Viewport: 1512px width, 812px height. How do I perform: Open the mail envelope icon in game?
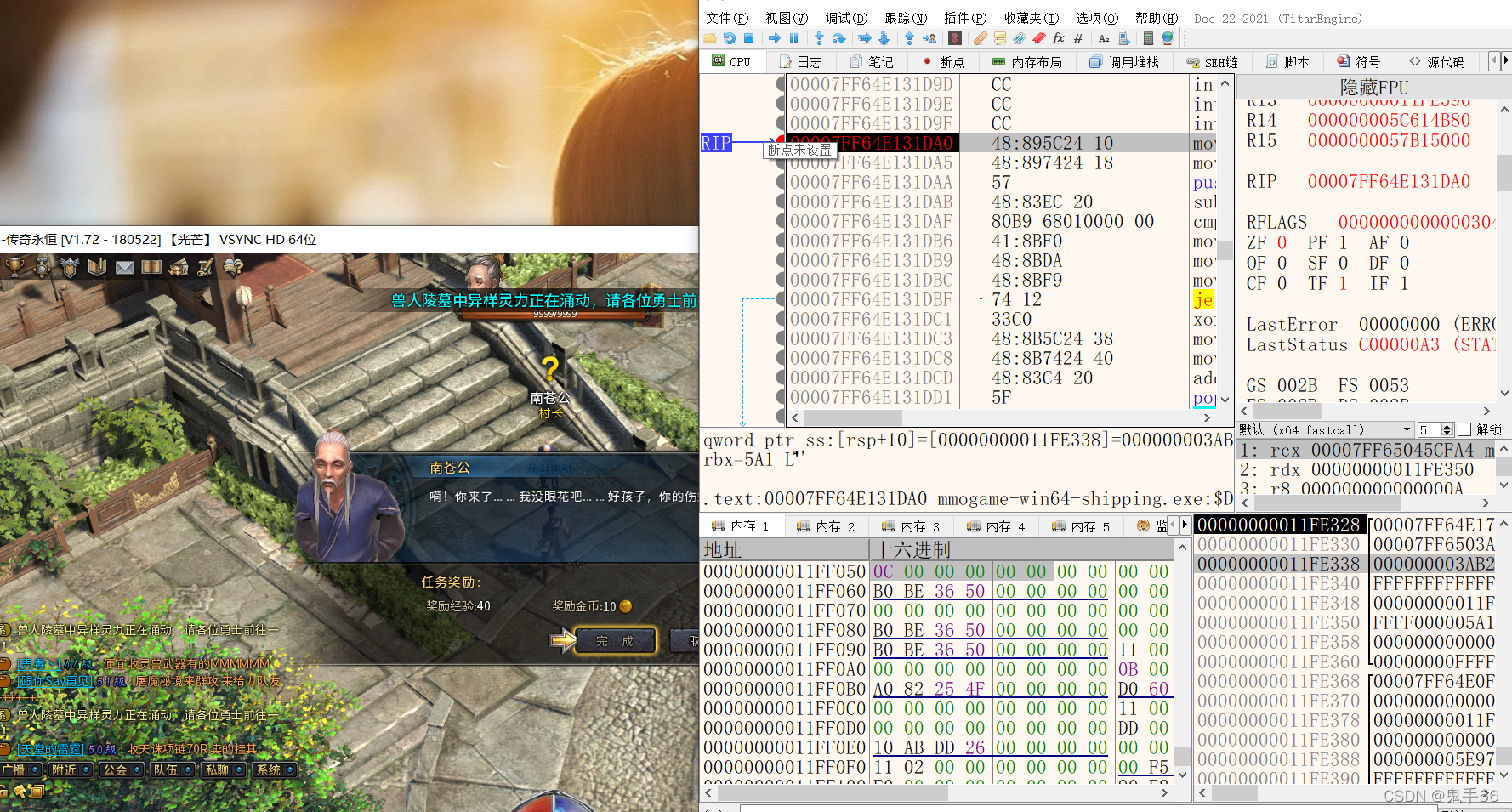point(124,268)
